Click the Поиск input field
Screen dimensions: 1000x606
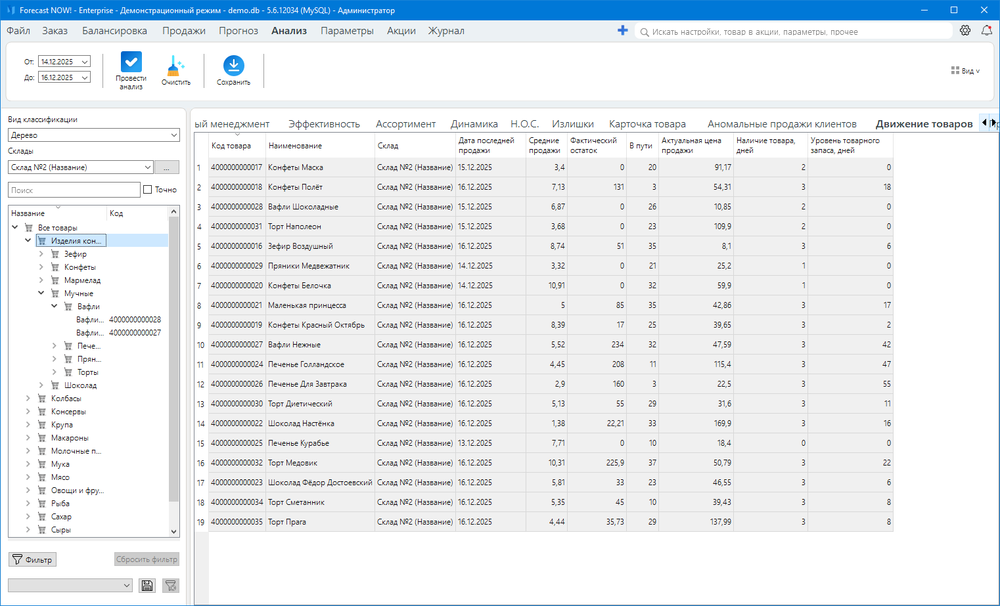[73, 189]
